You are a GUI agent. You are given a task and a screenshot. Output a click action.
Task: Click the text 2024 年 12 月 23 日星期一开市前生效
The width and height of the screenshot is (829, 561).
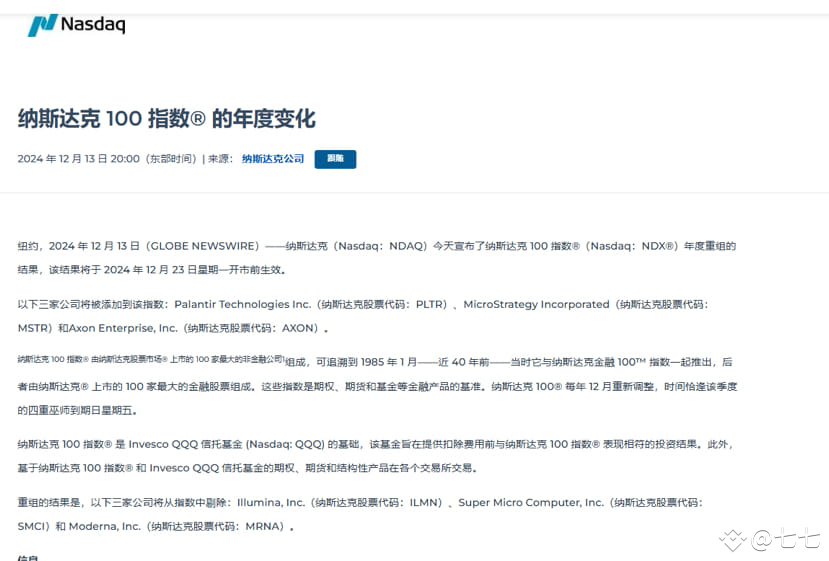(x=192, y=270)
